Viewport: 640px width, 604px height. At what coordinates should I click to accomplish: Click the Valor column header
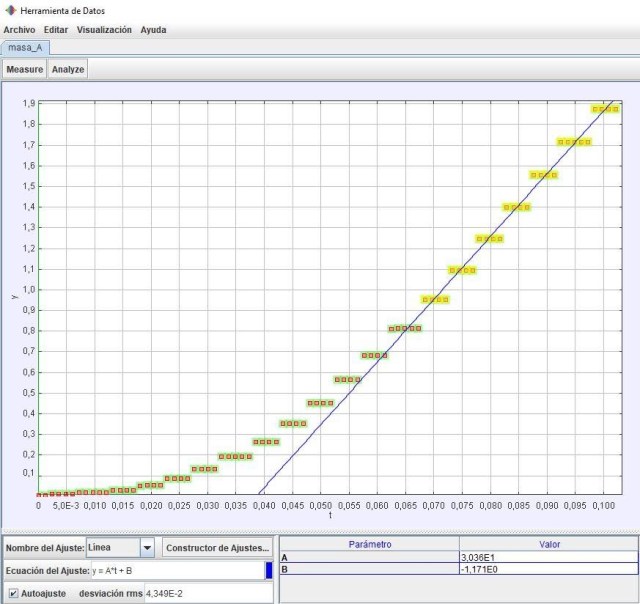[546, 543]
